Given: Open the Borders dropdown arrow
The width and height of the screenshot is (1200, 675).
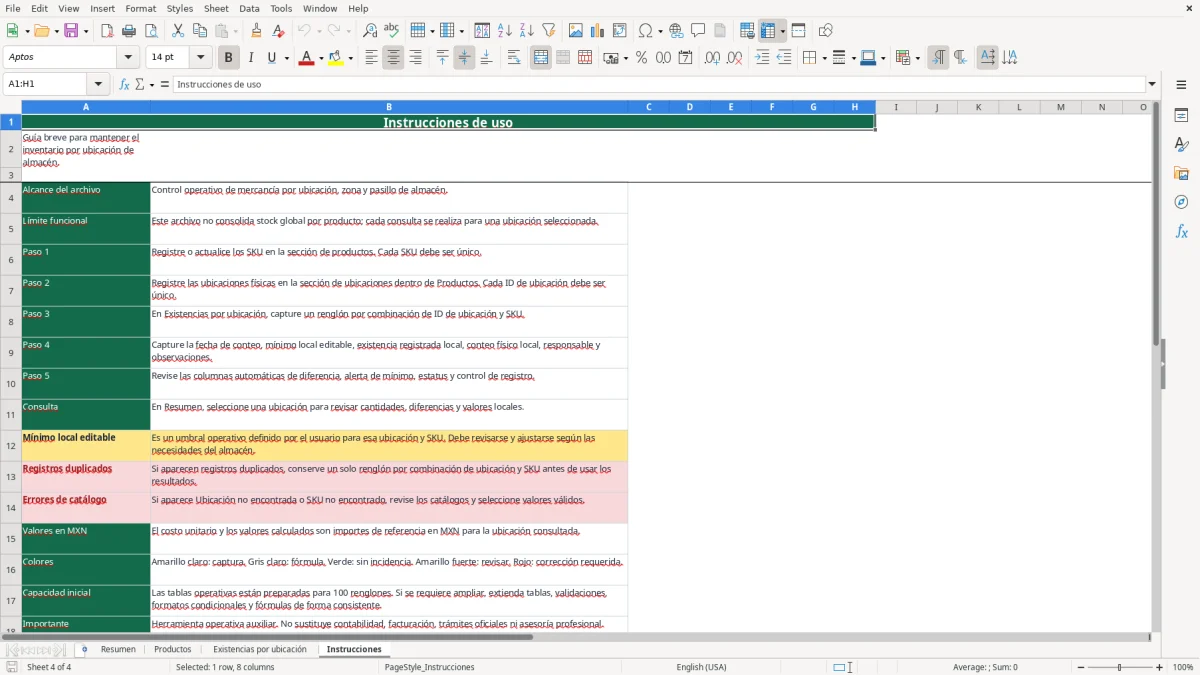Looking at the screenshot, I should click(823, 58).
